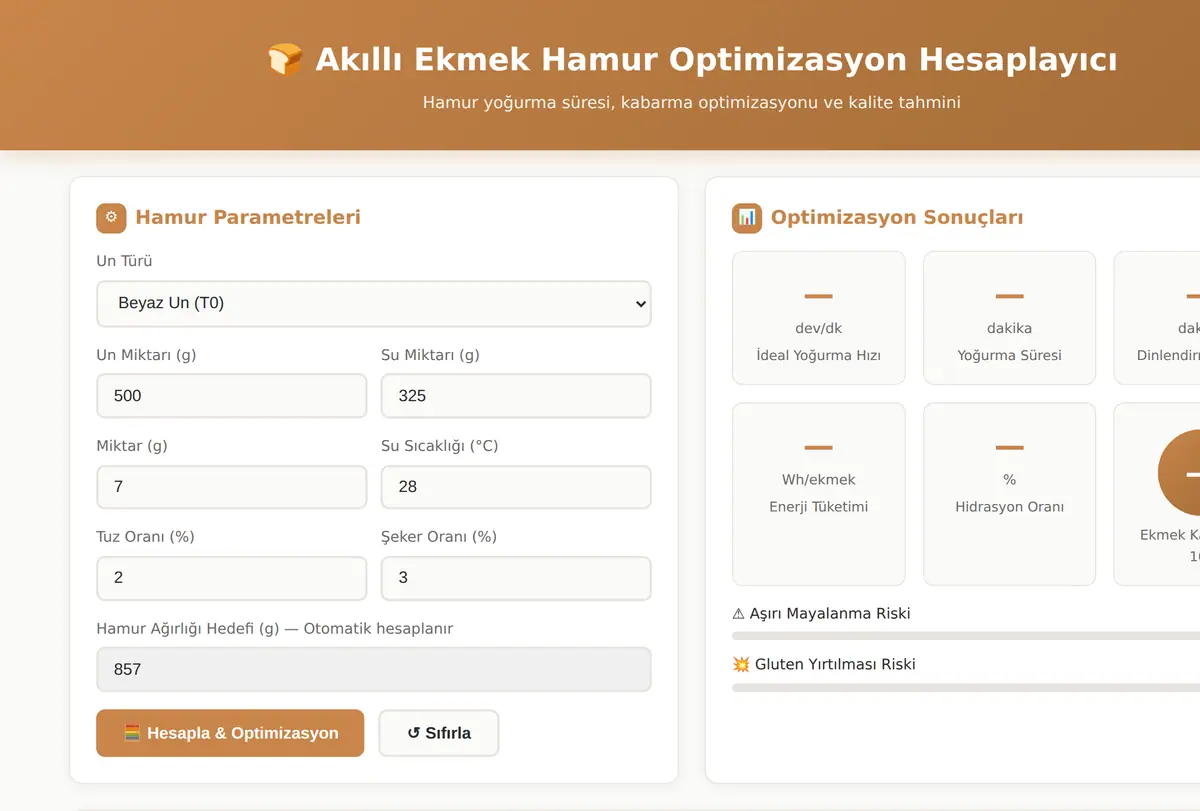Viewport: 1200px width, 811px height.
Task: Focus the Miktar (g) field showing 7
Action: pos(232,487)
